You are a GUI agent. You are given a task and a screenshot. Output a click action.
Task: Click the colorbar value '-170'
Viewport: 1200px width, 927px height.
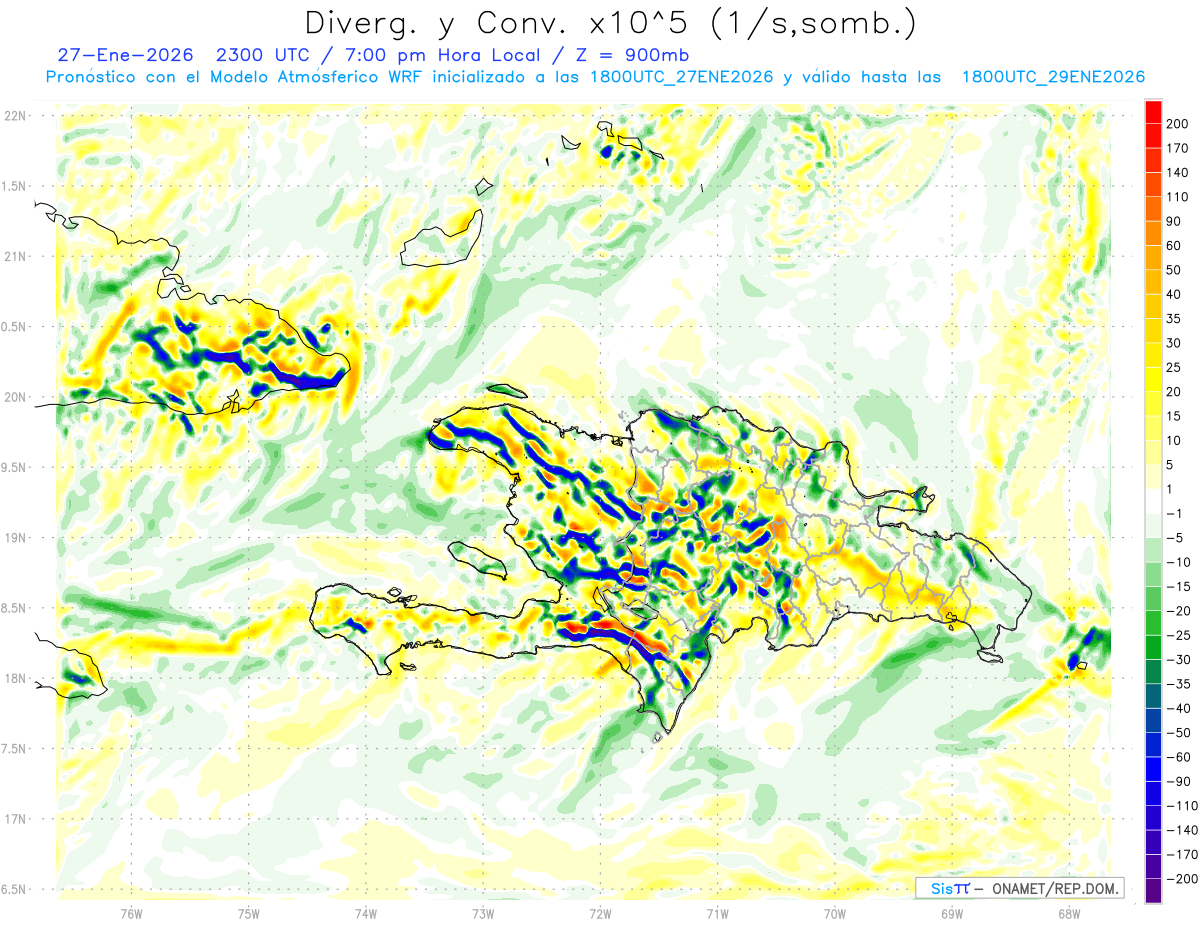pos(1182,854)
